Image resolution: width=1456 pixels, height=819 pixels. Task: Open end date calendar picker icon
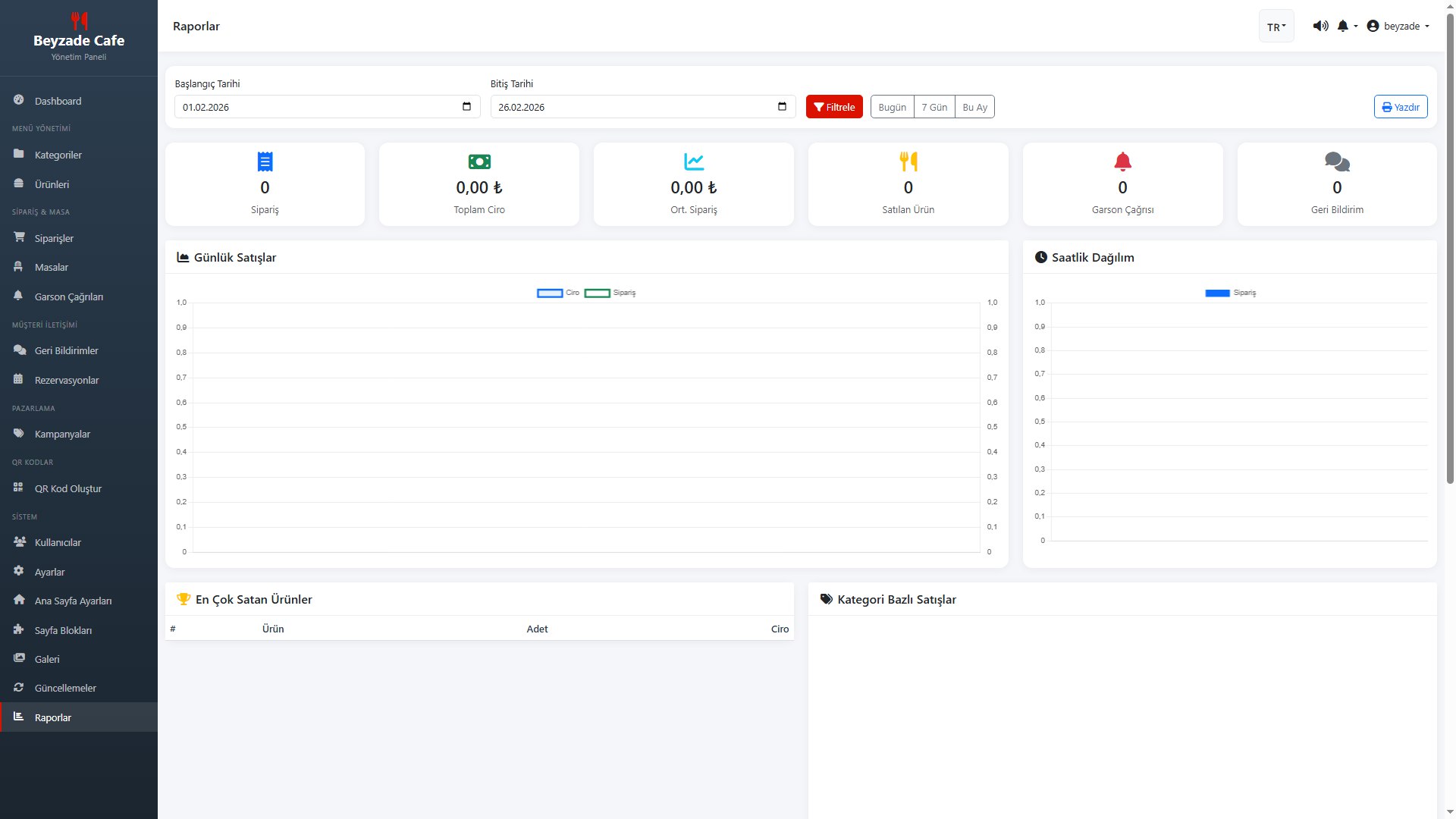point(782,107)
